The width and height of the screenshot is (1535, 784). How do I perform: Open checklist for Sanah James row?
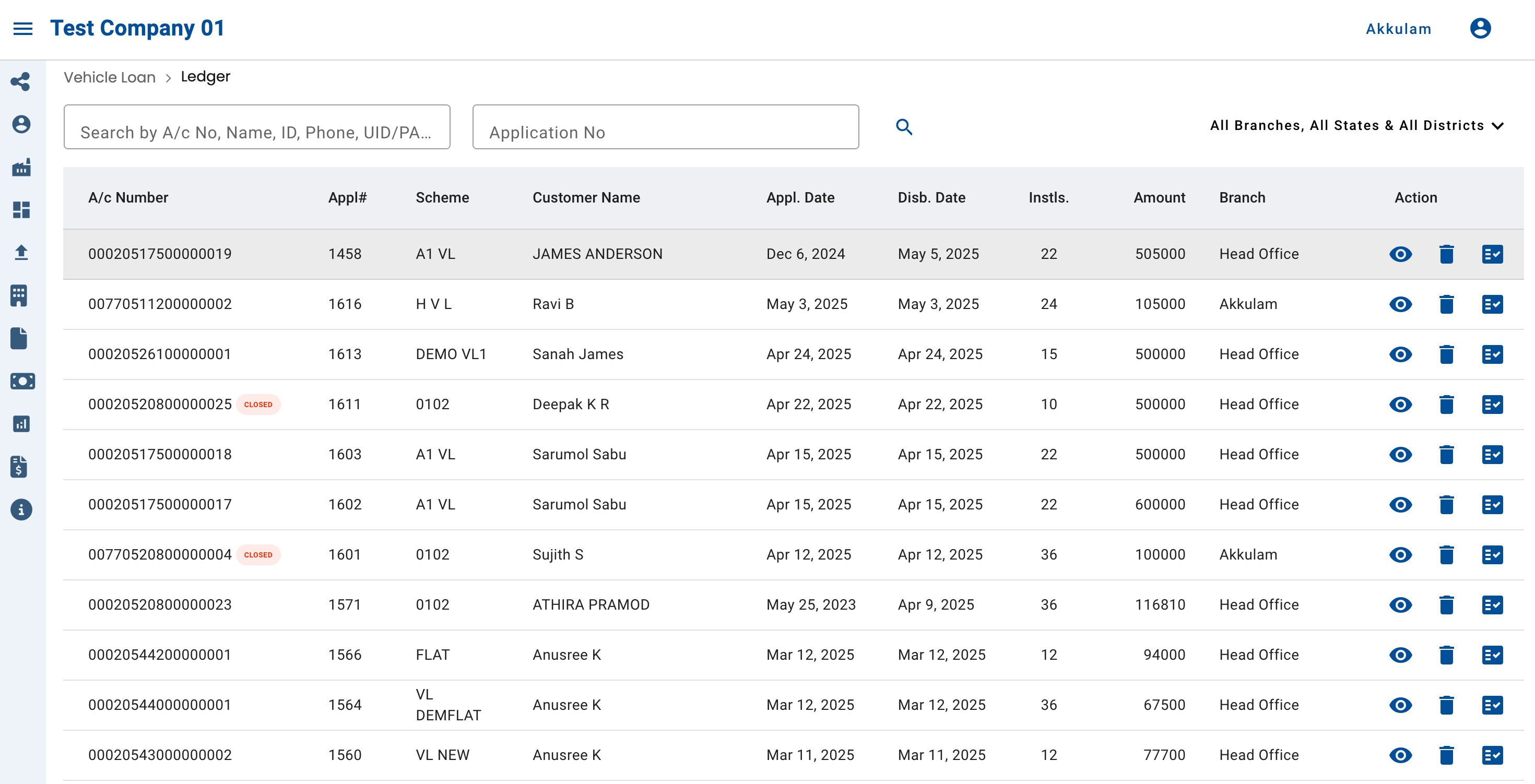click(1492, 354)
